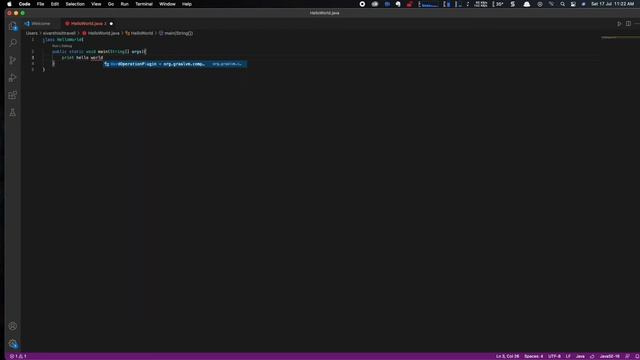Open the Code application menu
Image resolution: width=640 pixels, height=360 pixels.
(x=24, y=4)
